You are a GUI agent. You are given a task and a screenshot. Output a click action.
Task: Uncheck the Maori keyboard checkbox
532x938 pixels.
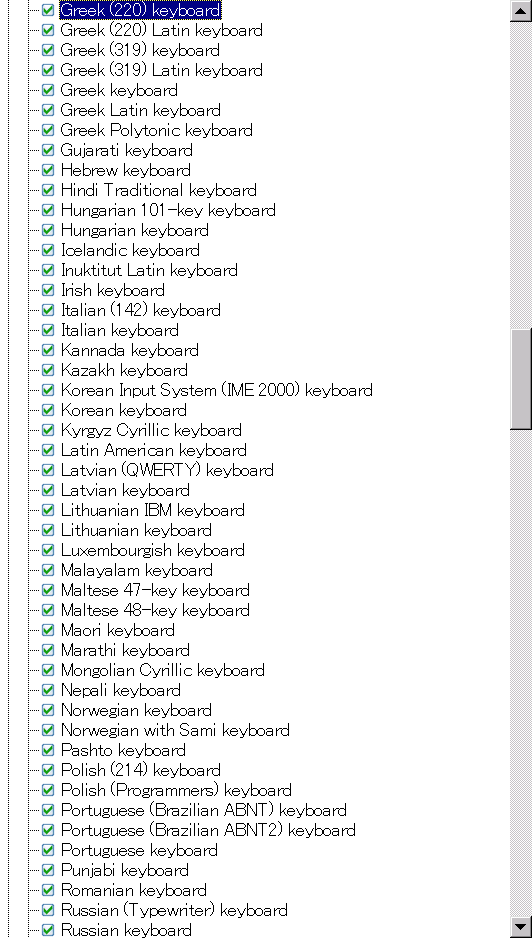point(48,630)
